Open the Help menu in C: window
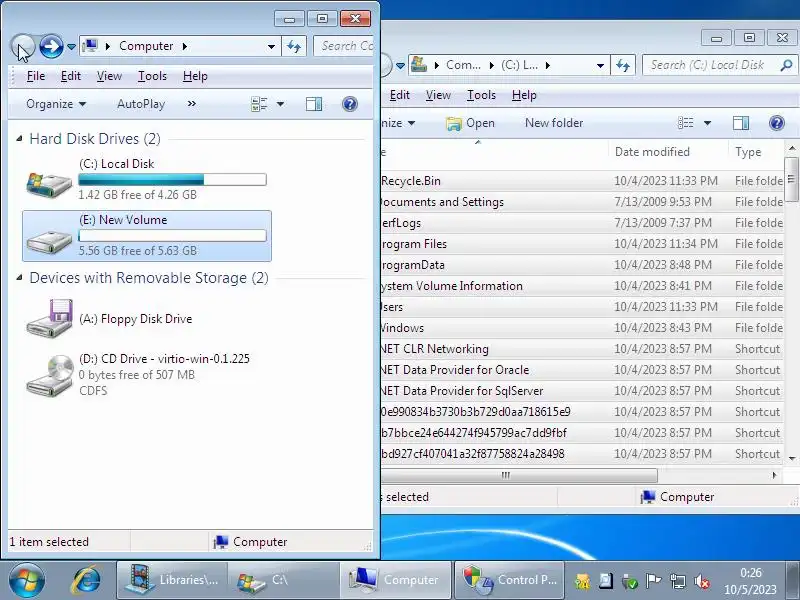 pos(524,95)
